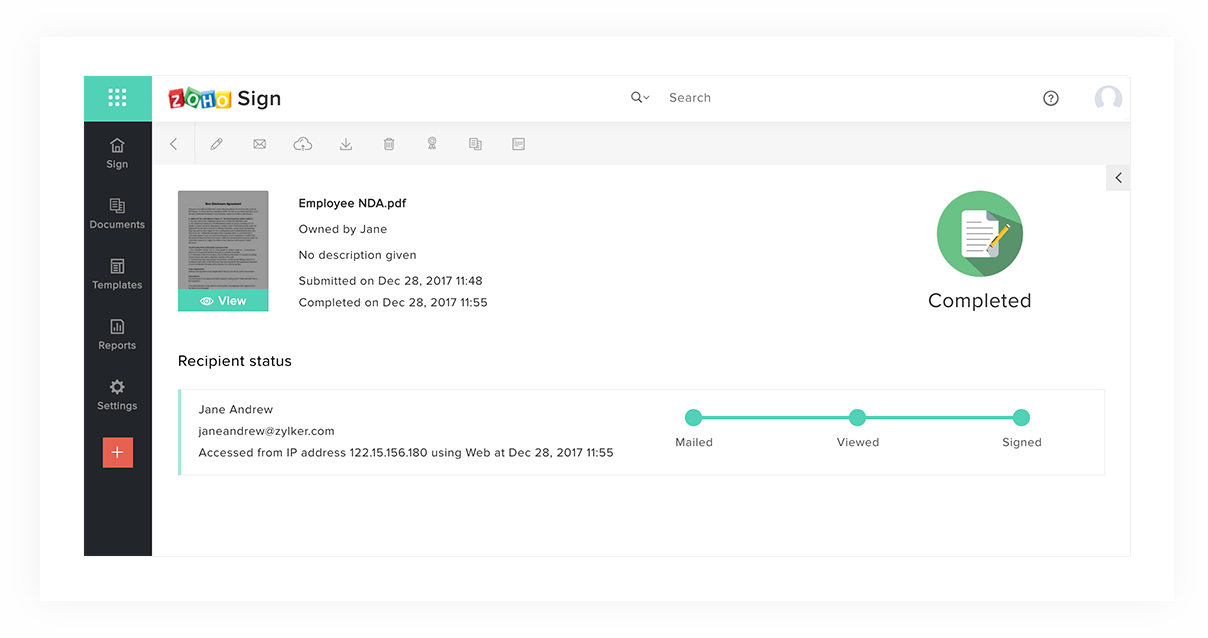Open Documents section in sidebar

tap(117, 214)
